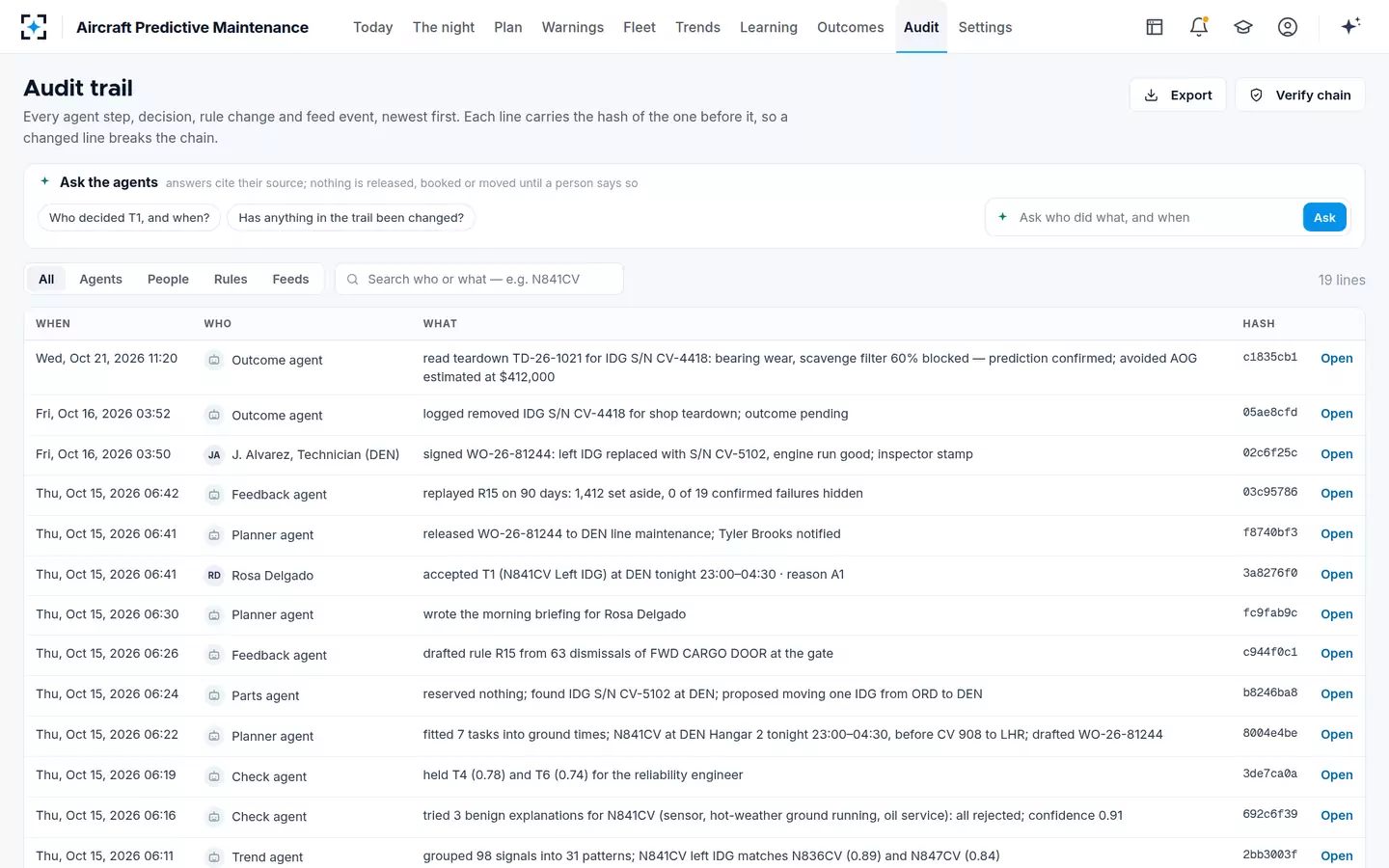The width and height of the screenshot is (1389, 868).
Task: Click the agent icon on the 11:20 Outcome agent row
Action: coord(214,360)
